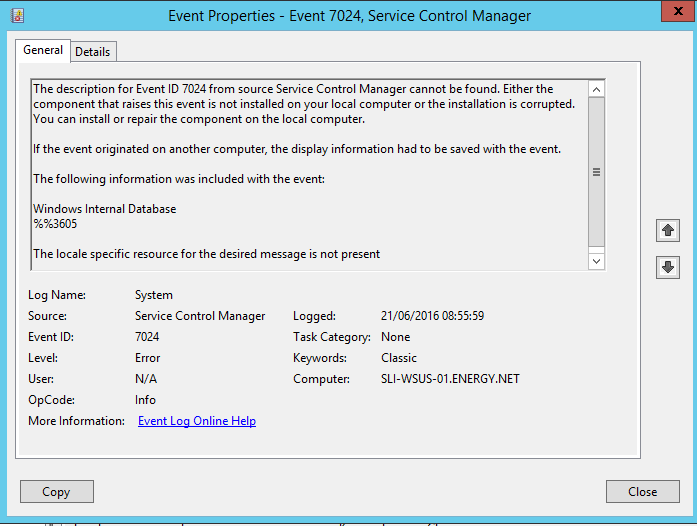Copy the event details
The width and height of the screenshot is (697, 526).
56,491
